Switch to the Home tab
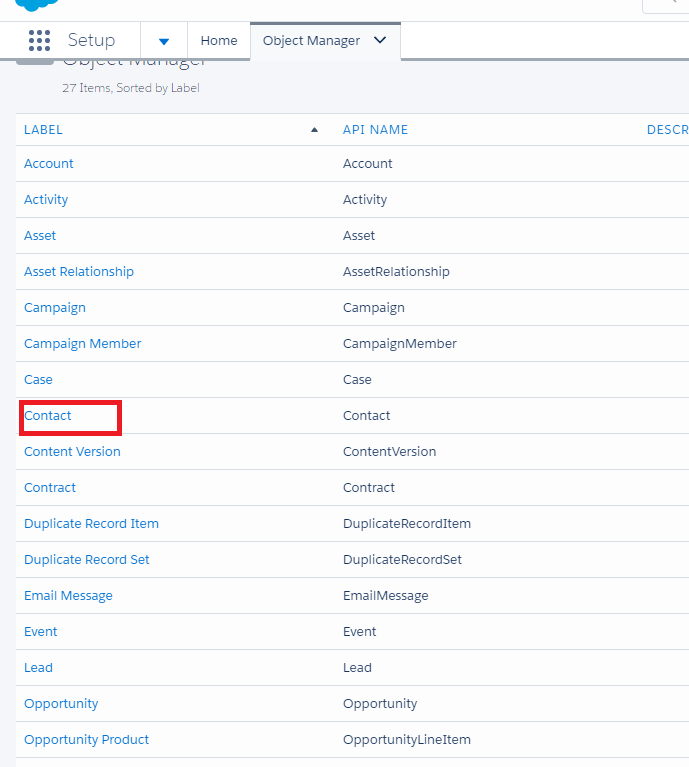The image size is (689, 767). pos(219,41)
